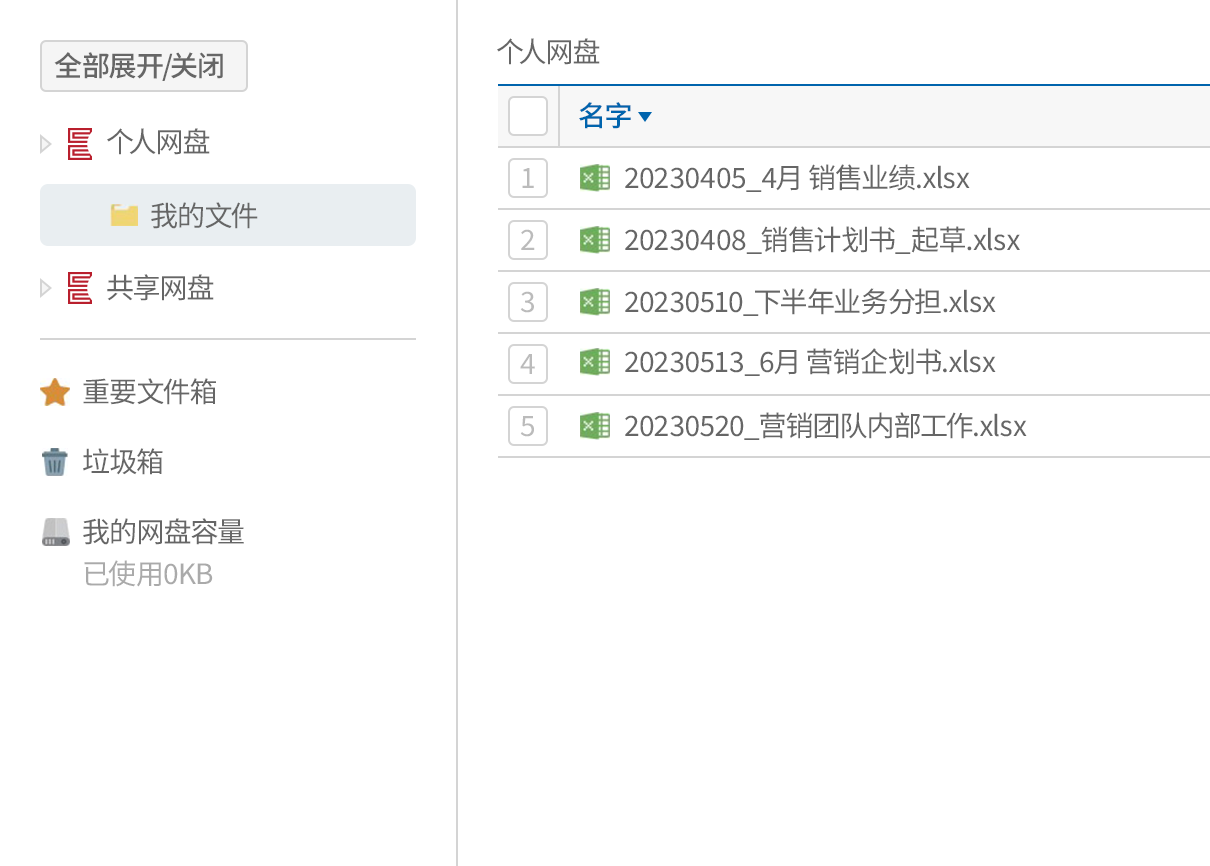Open the 重要文件箱 menu item
Viewport: 1210px width, 866px height.
pos(150,392)
